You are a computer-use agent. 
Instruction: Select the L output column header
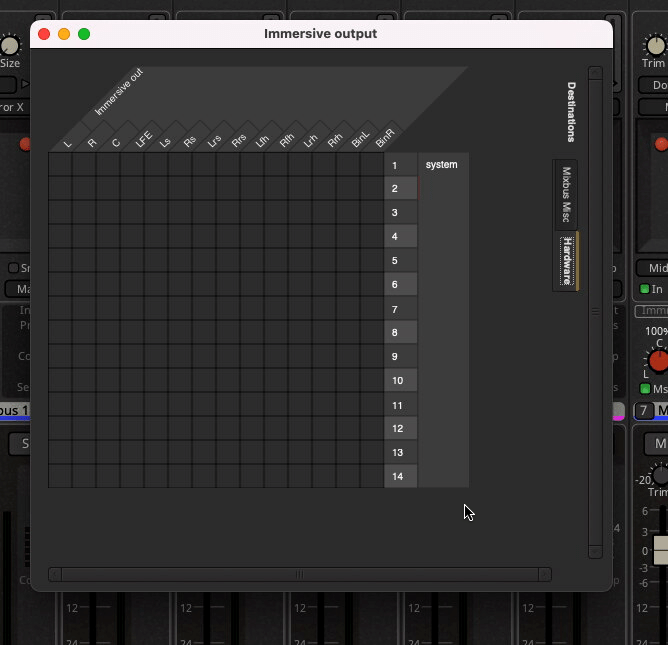click(68, 143)
